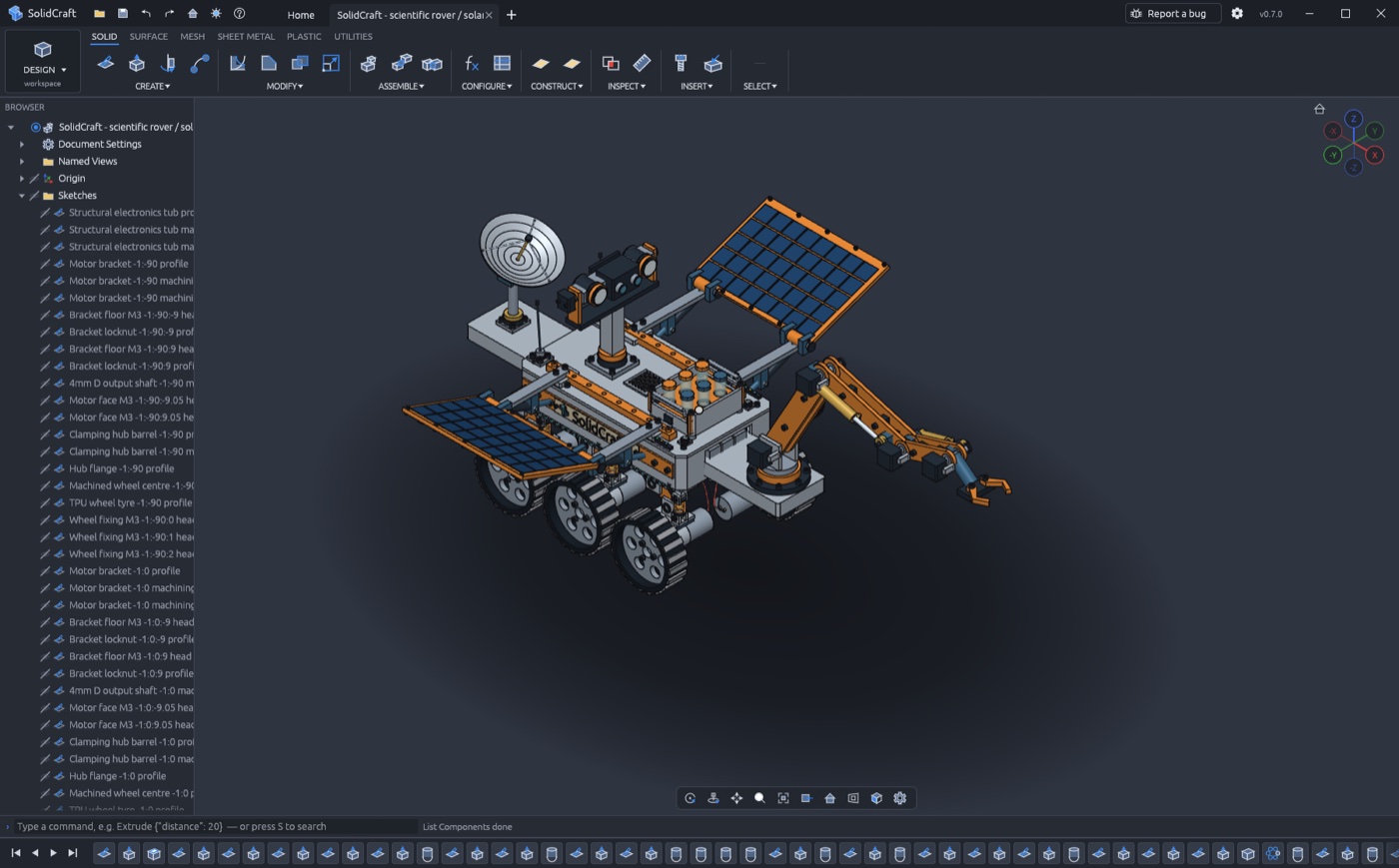Toggle visibility of Hub flange -1:-90 profile
The width and height of the screenshot is (1399, 868).
click(45, 468)
